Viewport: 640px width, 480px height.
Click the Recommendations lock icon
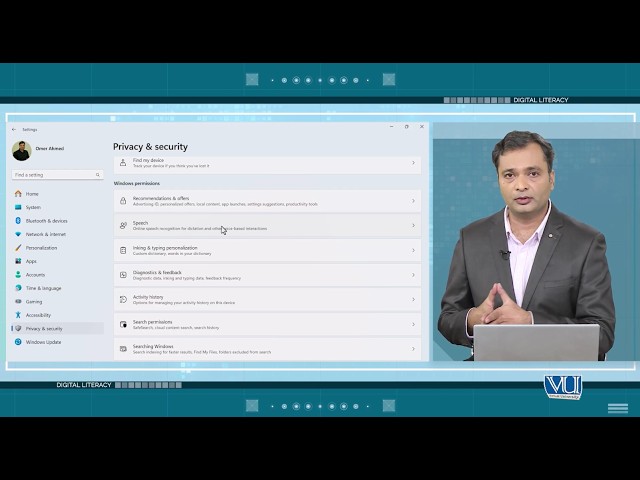tap(123, 201)
